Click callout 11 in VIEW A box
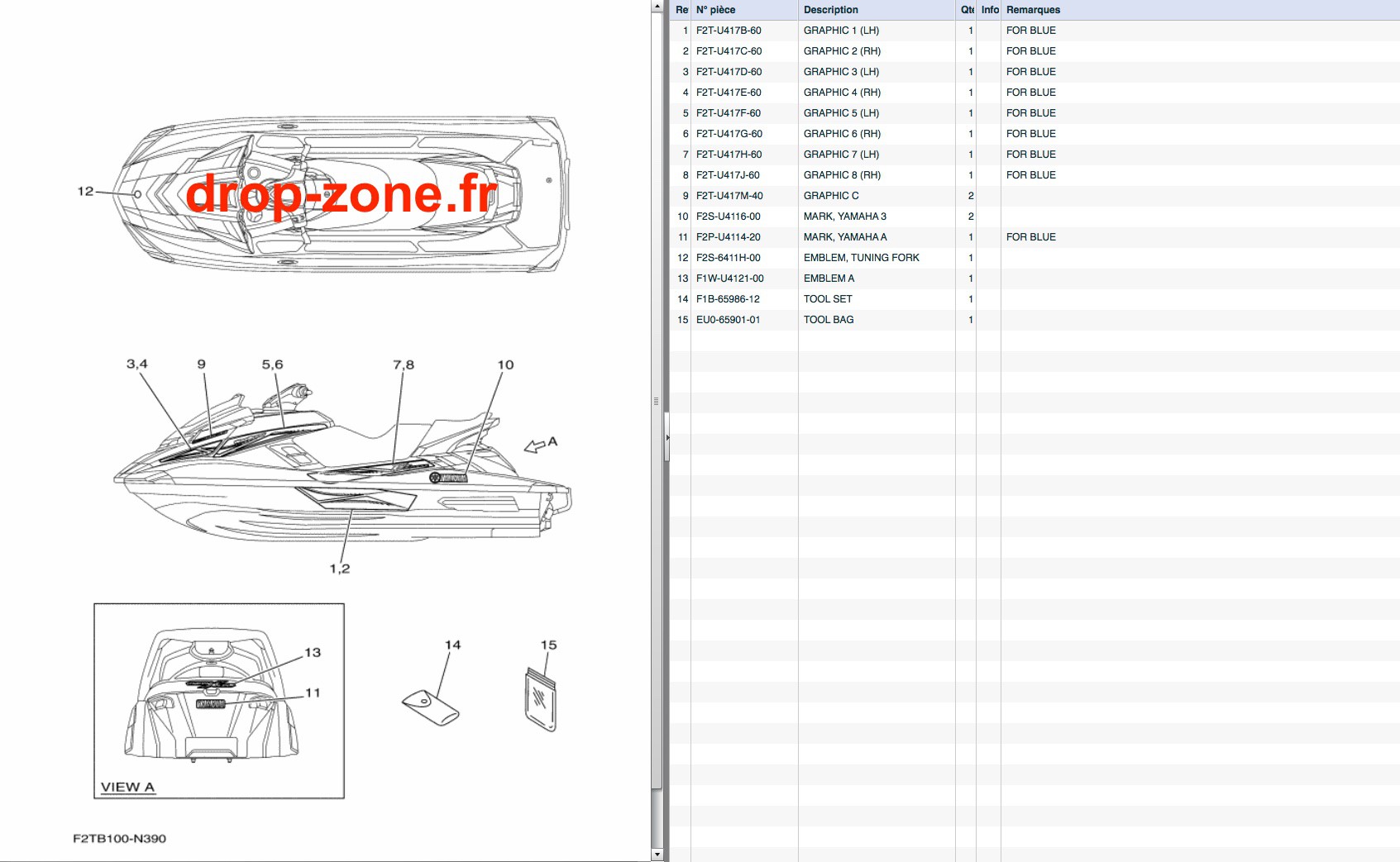Image resolution: width=1400 pixels, height=862 pixels. 313,693
